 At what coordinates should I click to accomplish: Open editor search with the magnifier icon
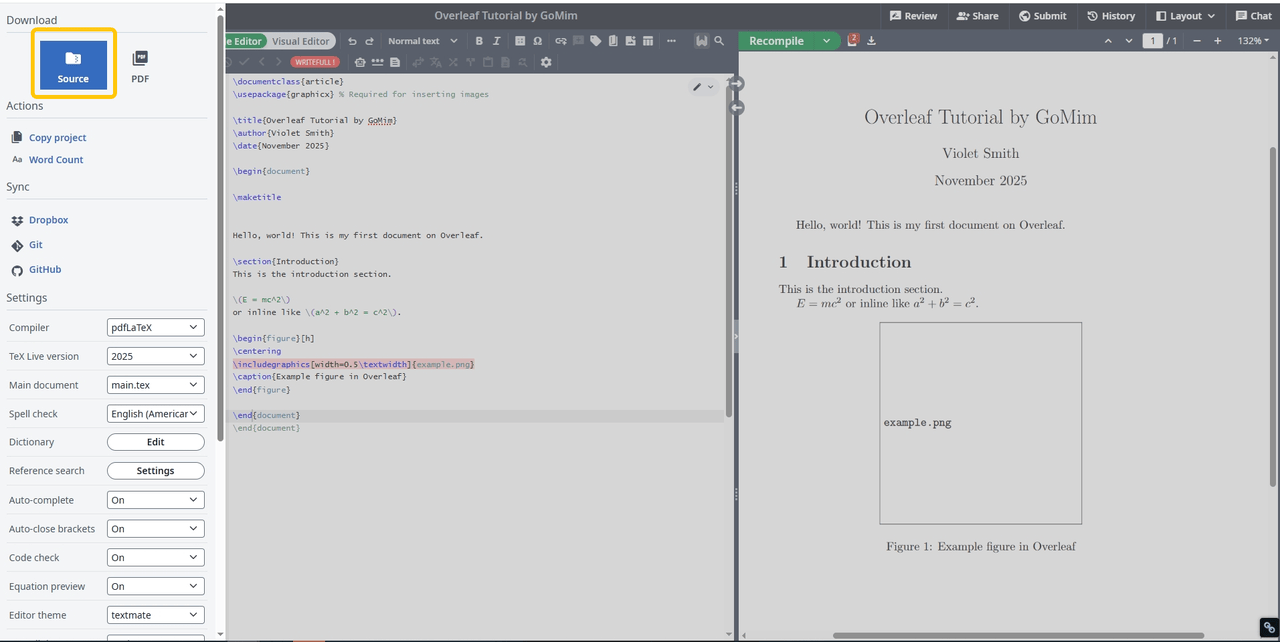720,42
